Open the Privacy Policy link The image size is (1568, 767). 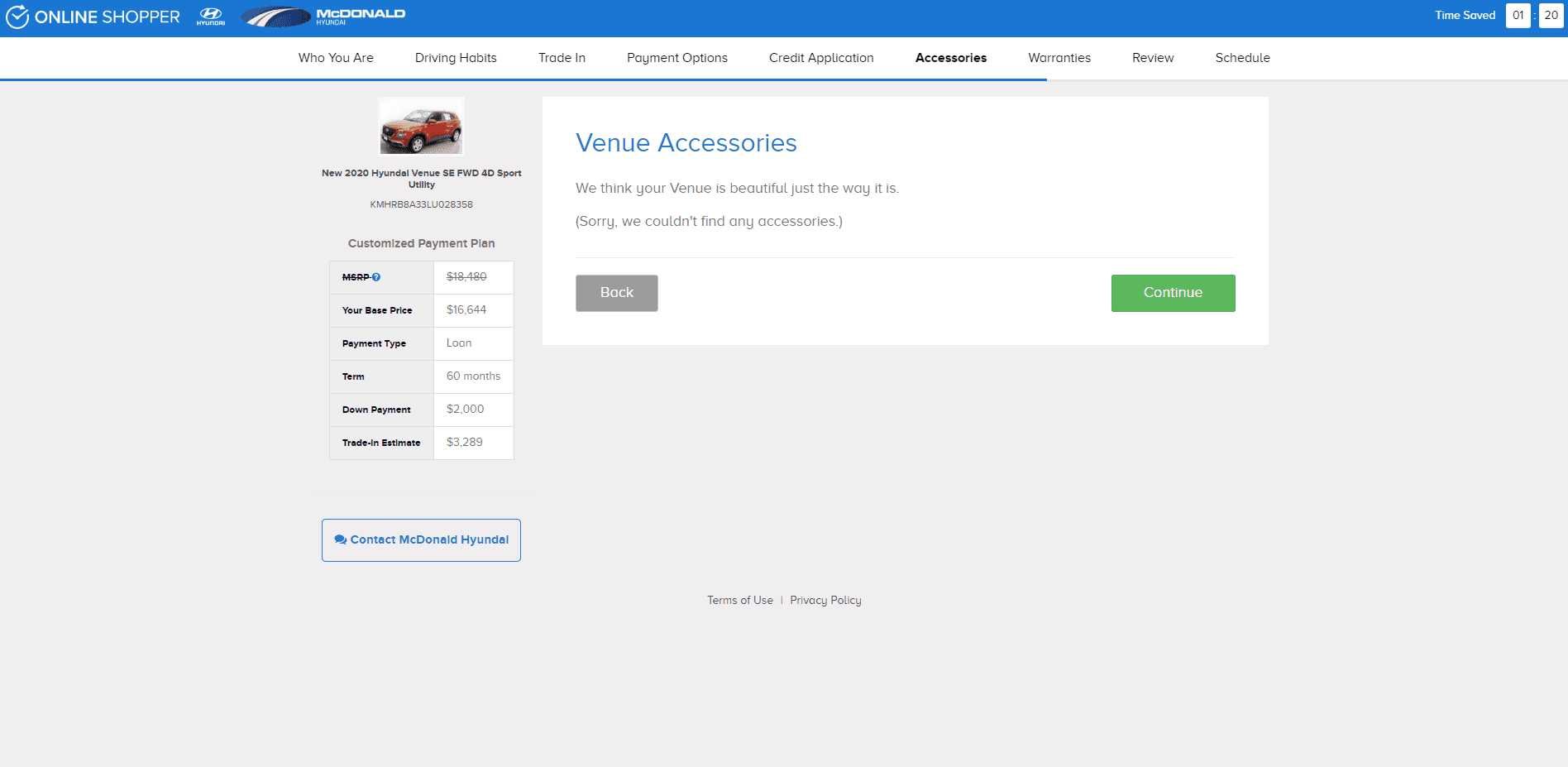[x=825, y=601]
